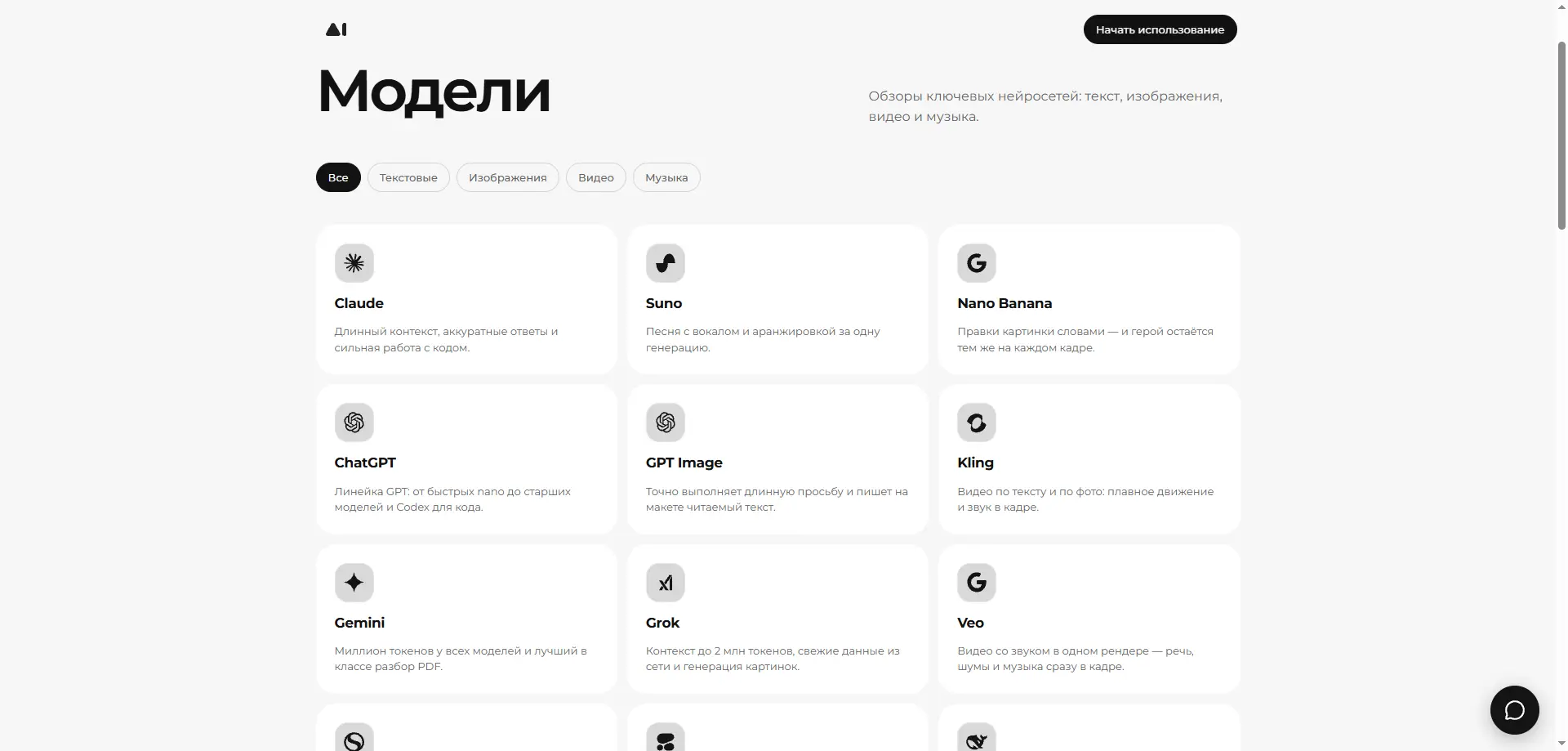Open the ChatGPT card title

(365, 463)
